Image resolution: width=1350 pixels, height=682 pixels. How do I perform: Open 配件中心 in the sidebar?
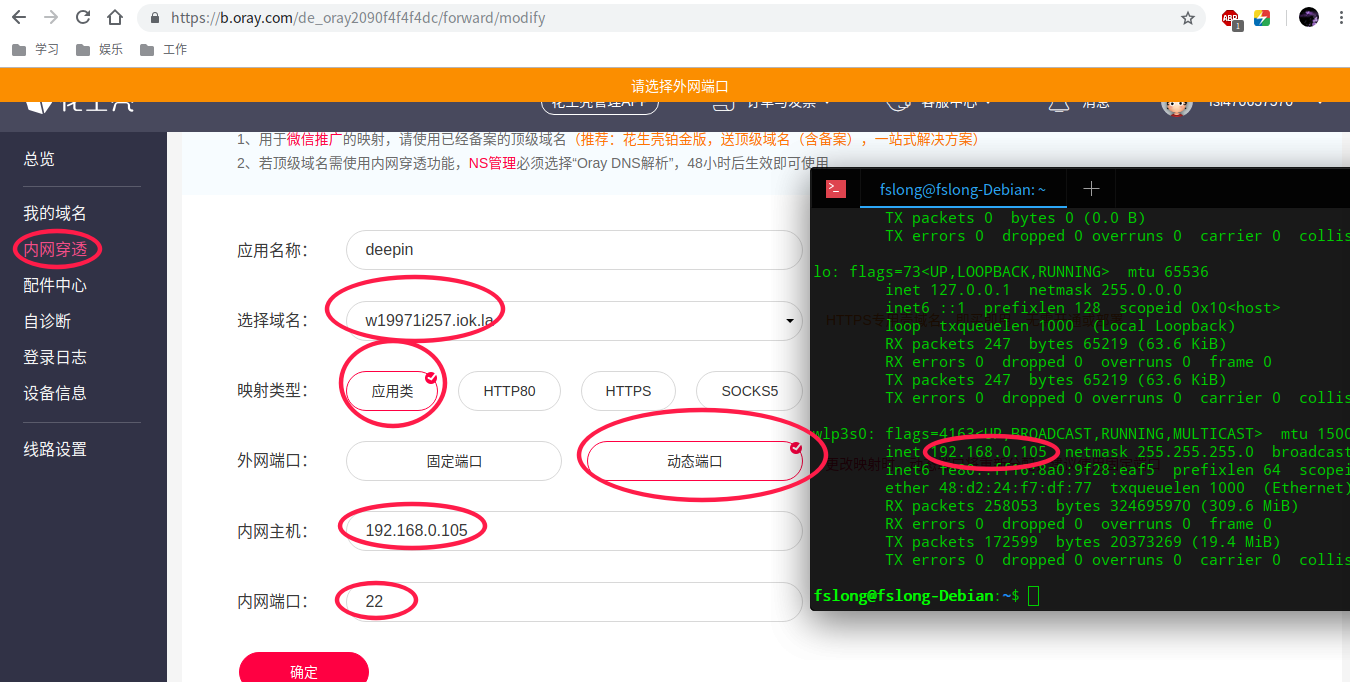(x=55, y=285)
